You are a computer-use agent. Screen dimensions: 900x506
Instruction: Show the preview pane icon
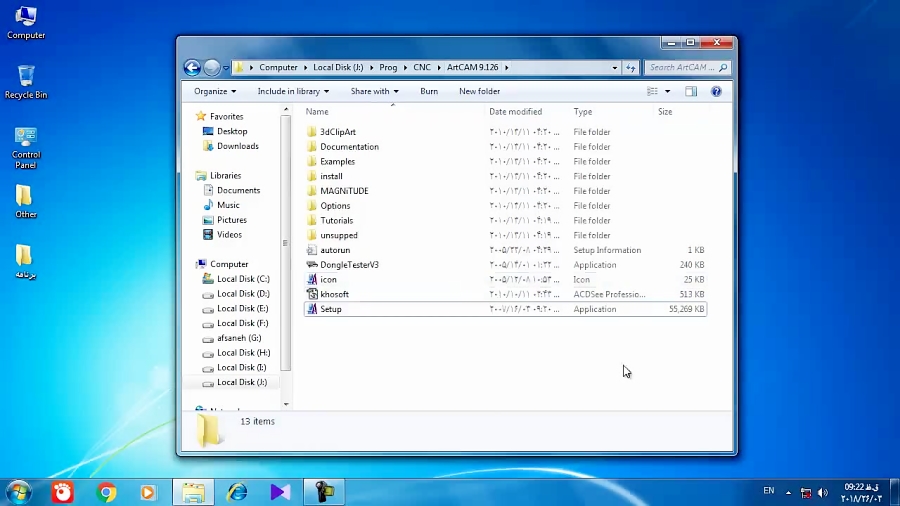tap(690, 91)
